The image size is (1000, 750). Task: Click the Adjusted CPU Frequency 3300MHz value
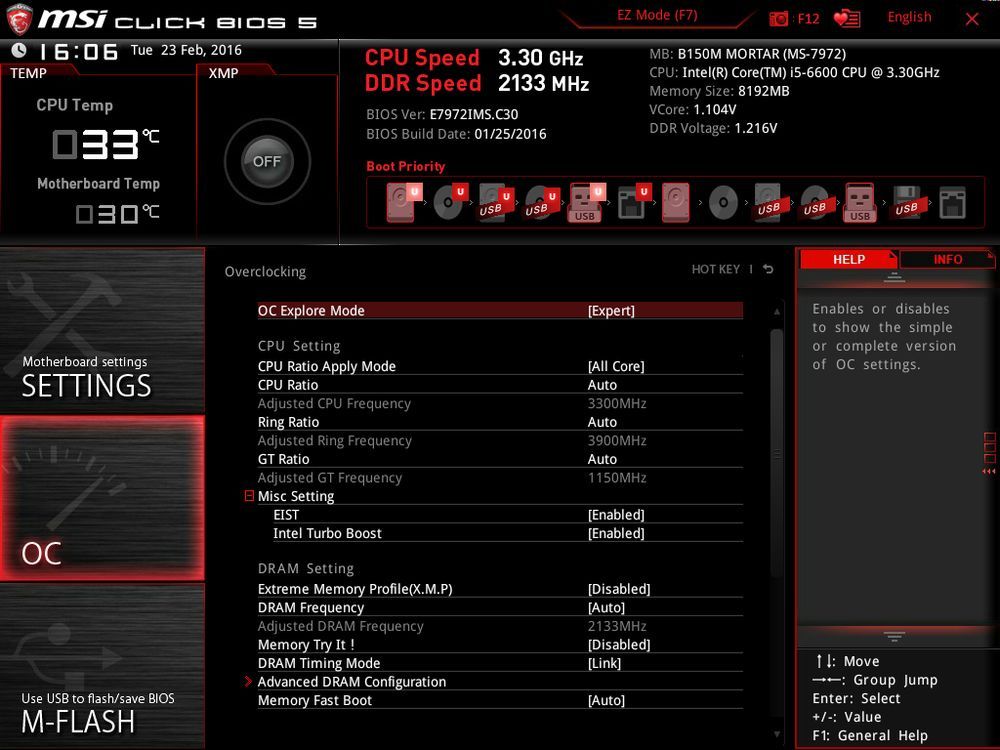click(x=617, y=403)
